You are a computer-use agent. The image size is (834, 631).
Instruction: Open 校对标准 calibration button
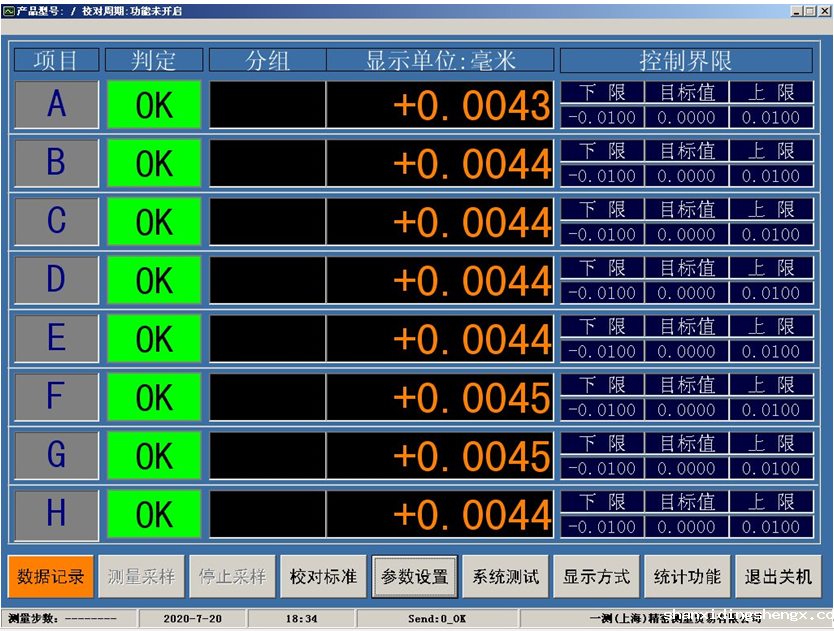point(323,577)
